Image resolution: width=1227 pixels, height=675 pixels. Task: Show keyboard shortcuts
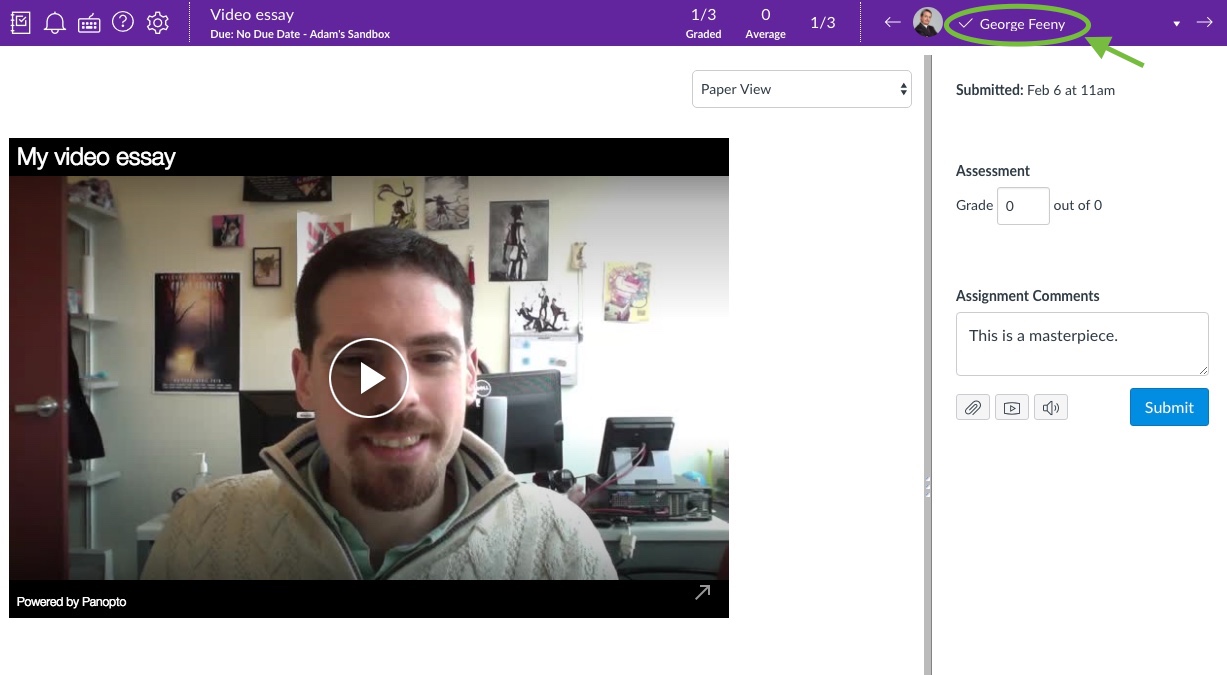point(89,23)
